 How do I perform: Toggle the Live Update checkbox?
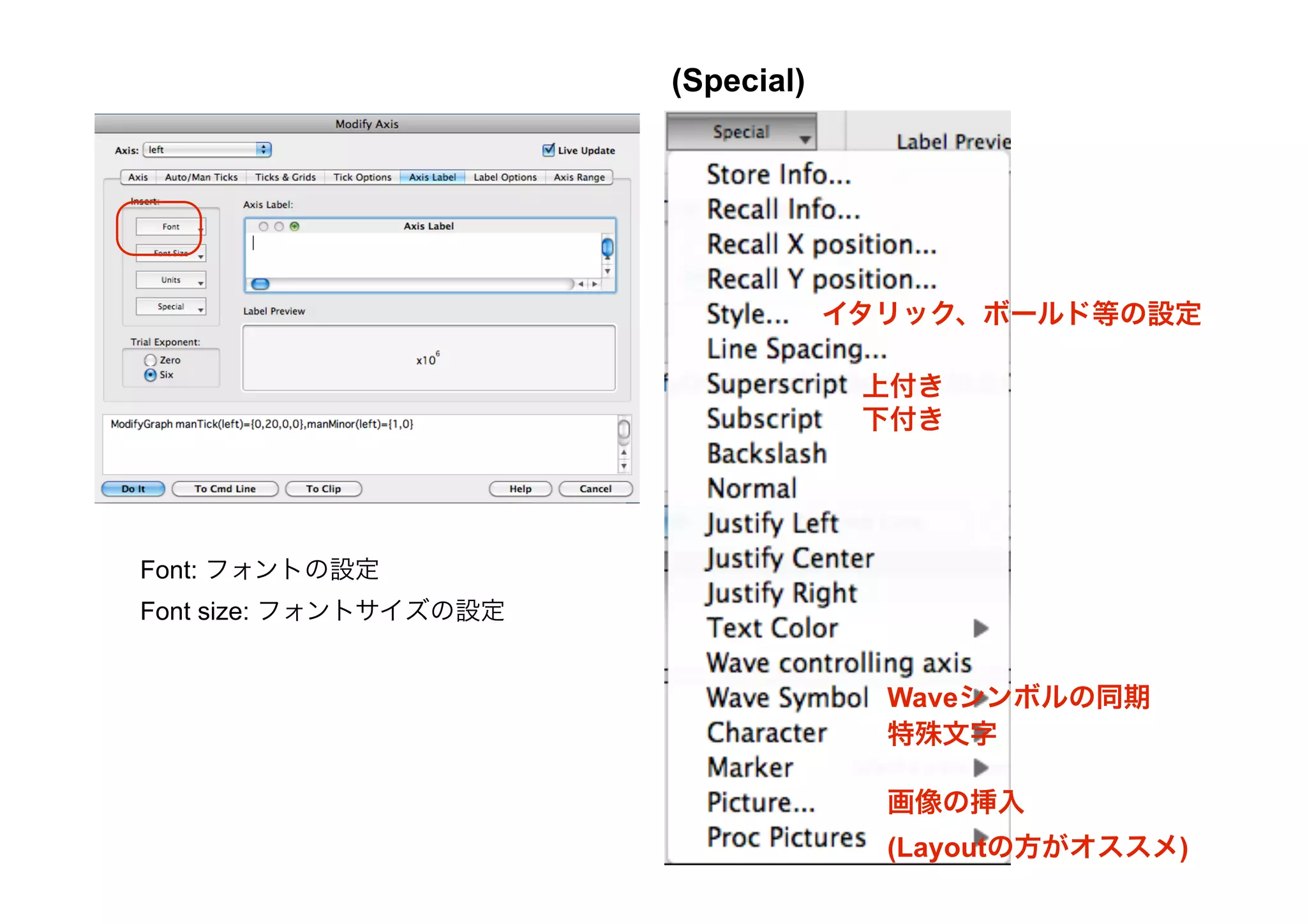tap(548, 150)
